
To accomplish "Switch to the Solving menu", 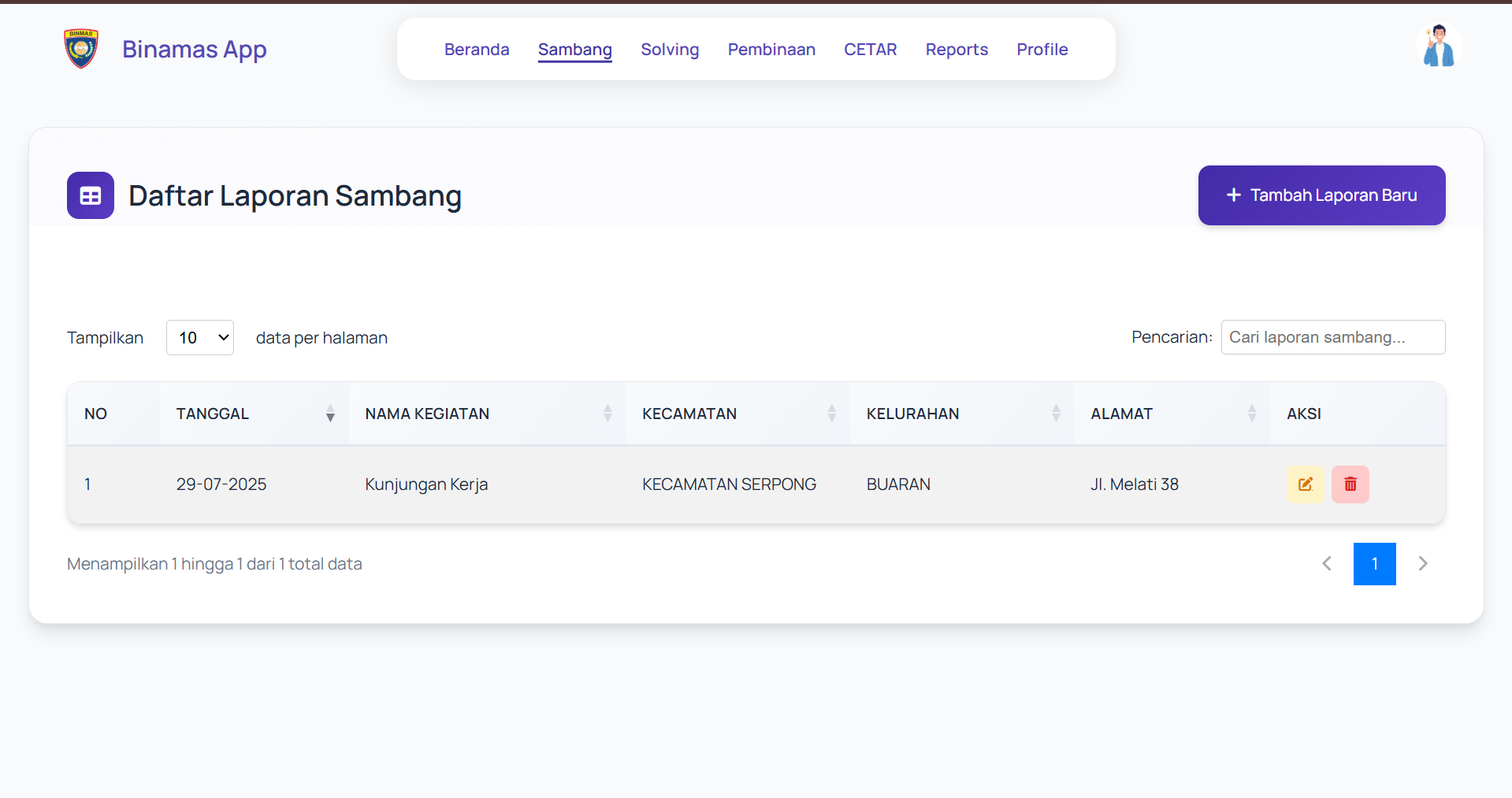I will pyautogui.click(x=670, y=50).
